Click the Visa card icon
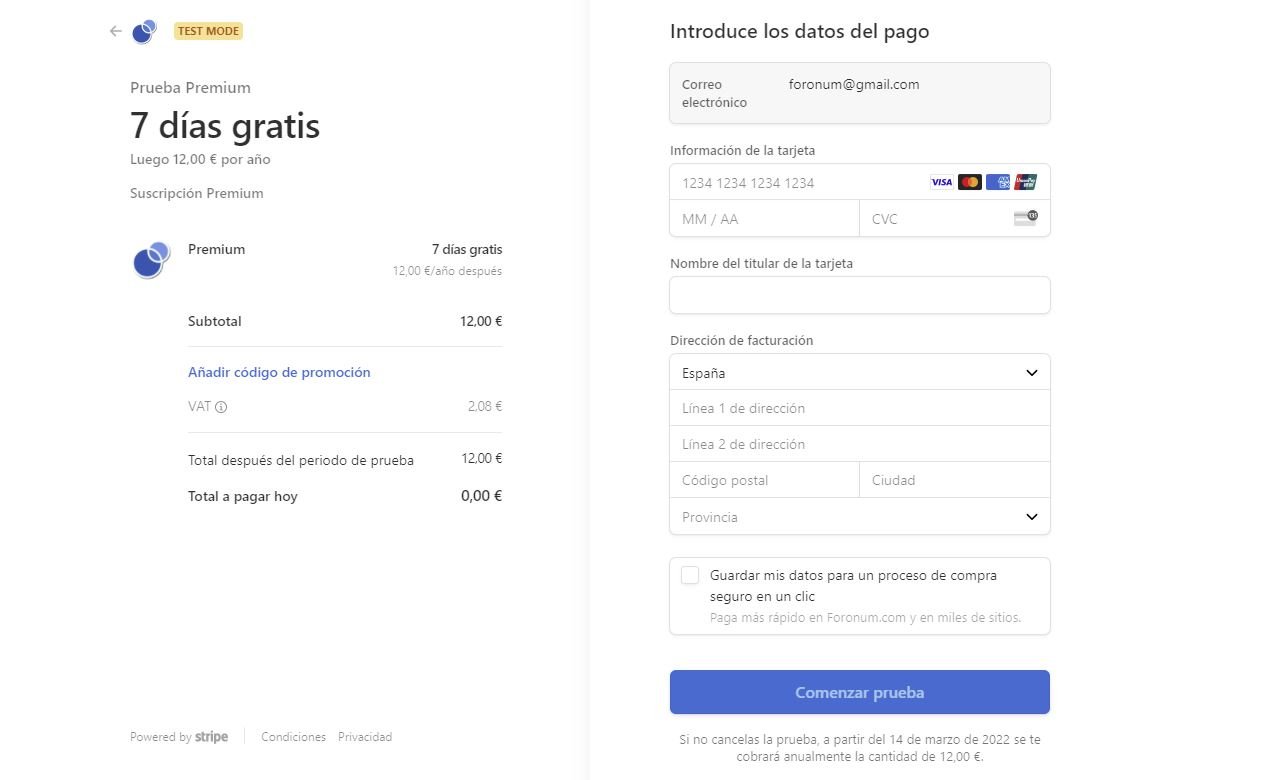This screenshot has width=1285, height=780. pos(941,182)
